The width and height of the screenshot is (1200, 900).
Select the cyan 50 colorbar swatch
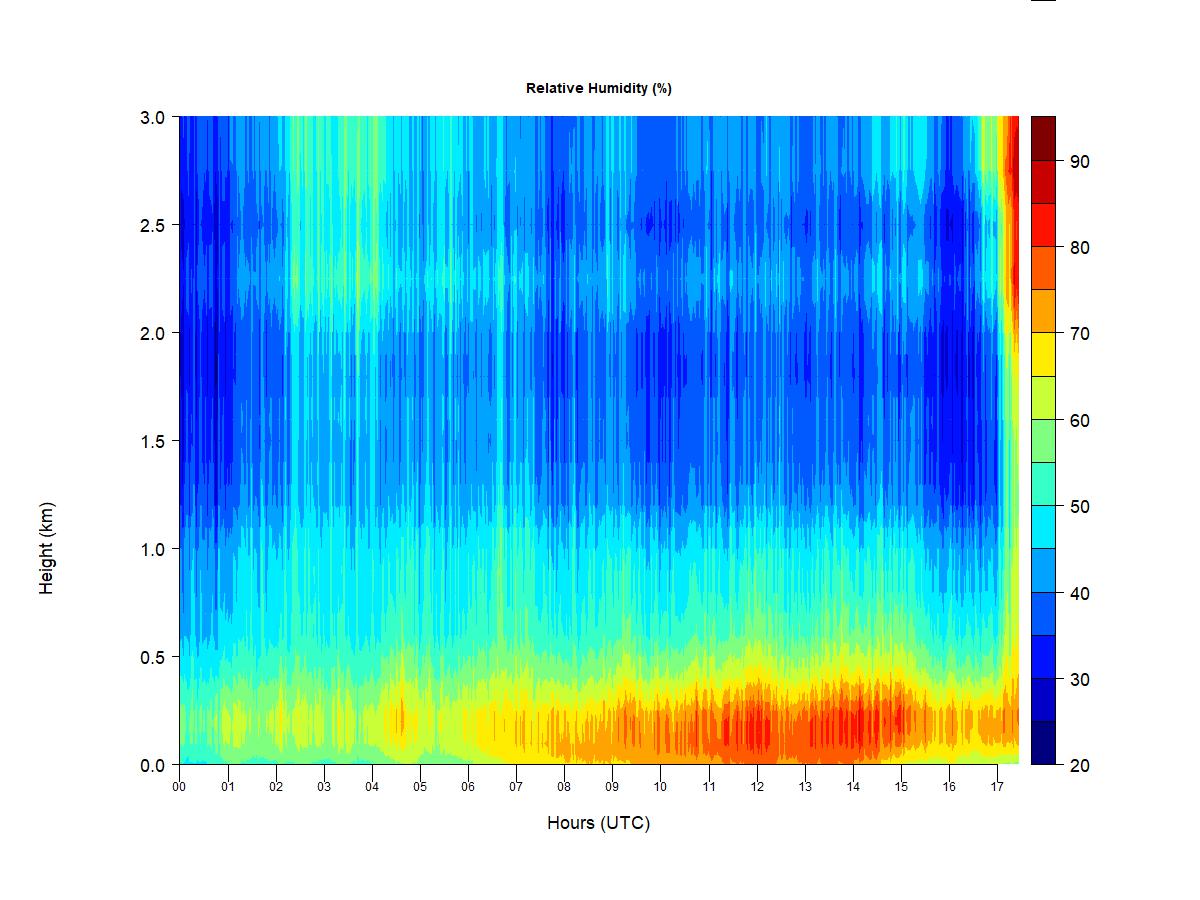pos(1043,526)
